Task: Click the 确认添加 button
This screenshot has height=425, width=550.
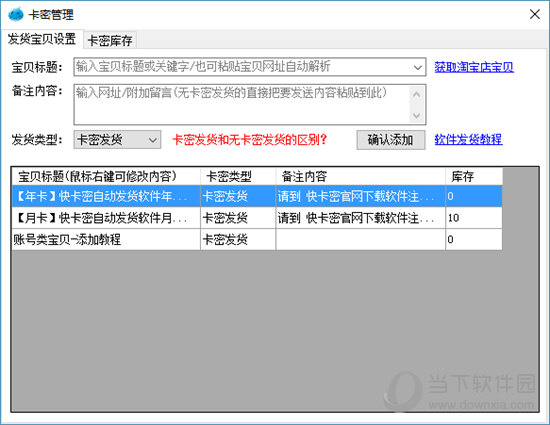Action: (391, 140)
